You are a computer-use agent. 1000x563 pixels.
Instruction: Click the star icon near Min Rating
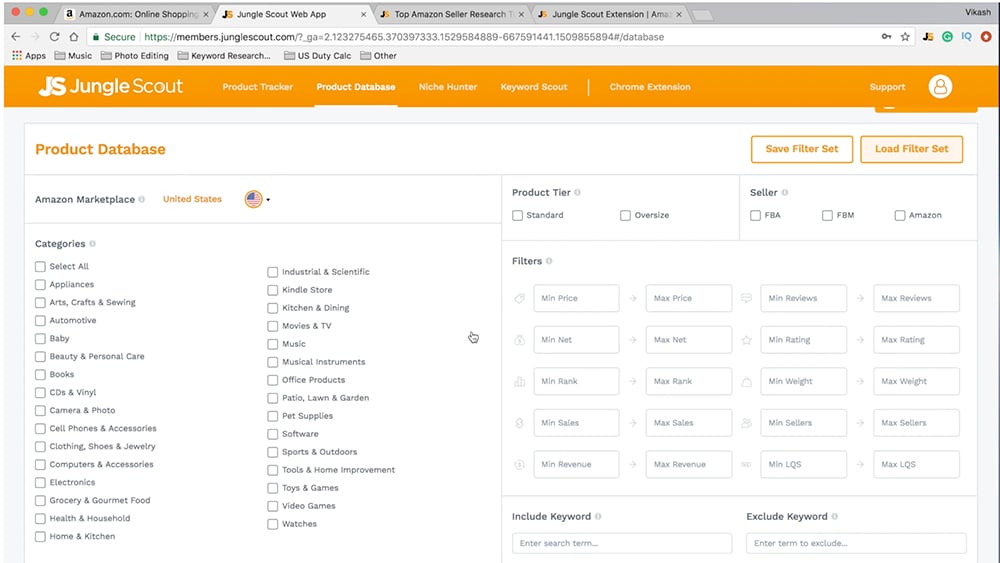(746, 340)
